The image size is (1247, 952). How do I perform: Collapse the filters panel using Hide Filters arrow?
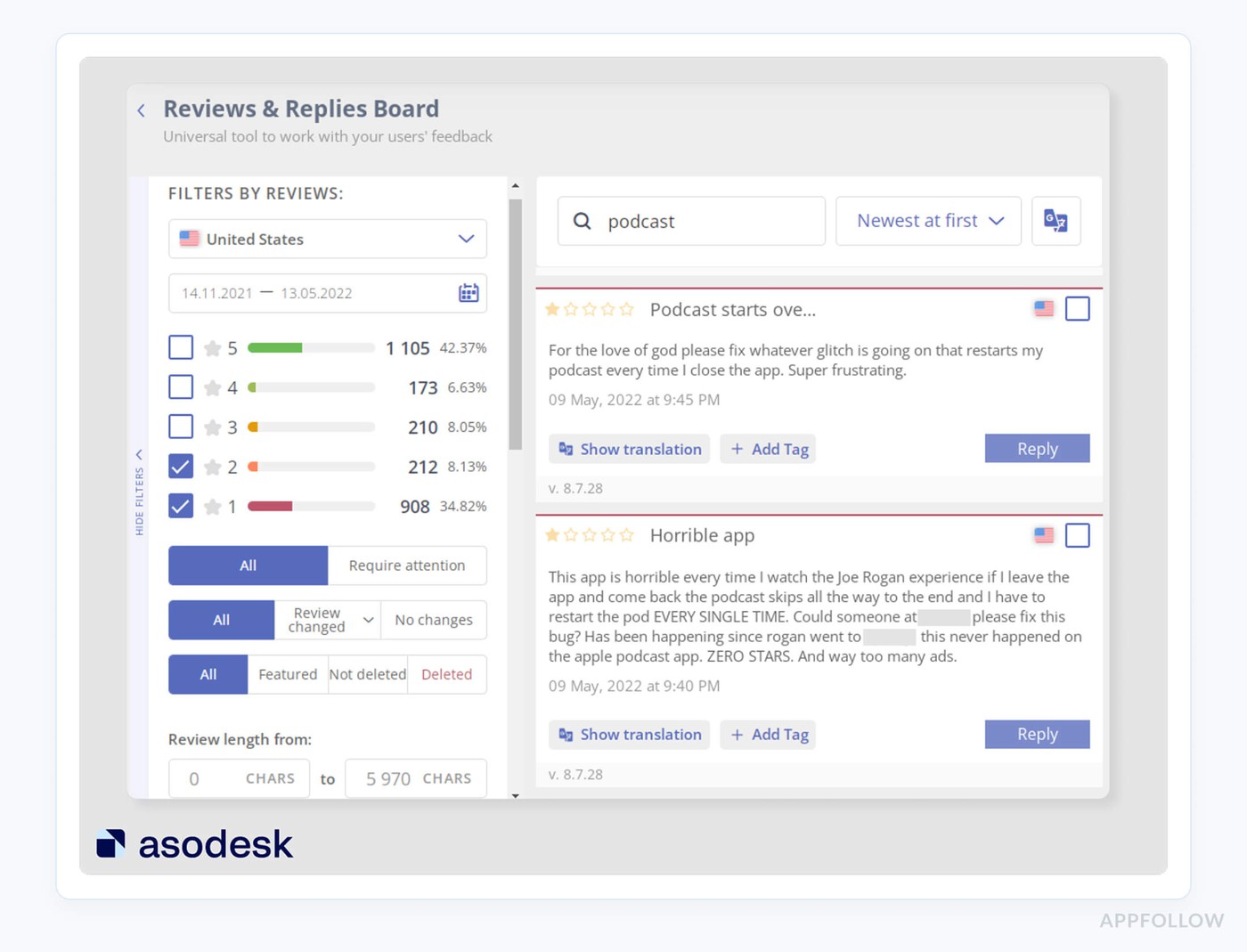click(x=139, y=454)
